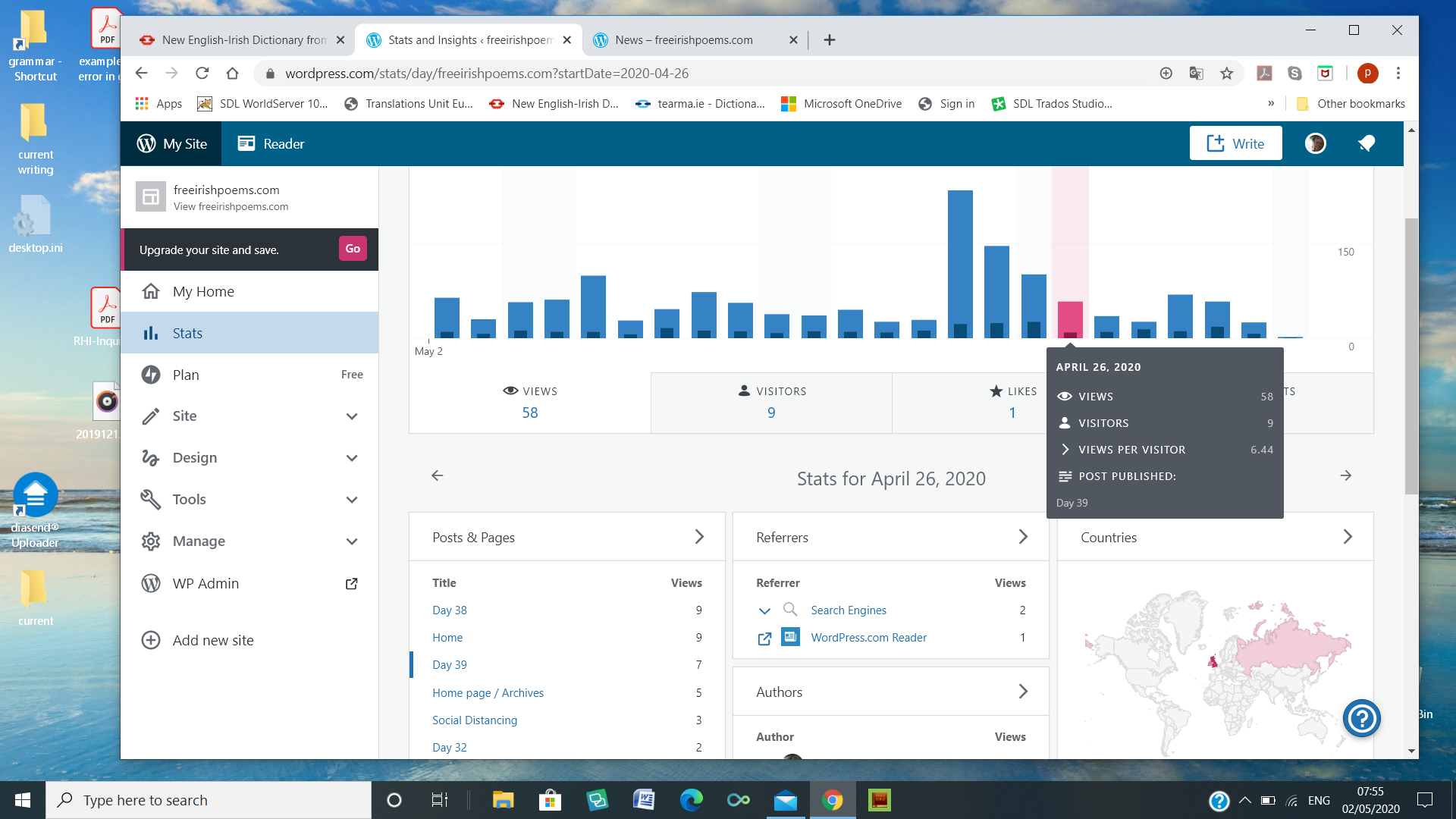Viewport: 1456px width, 819px height.
Task: Bookmark page with the star icon
Action: tap(1226, 74)
